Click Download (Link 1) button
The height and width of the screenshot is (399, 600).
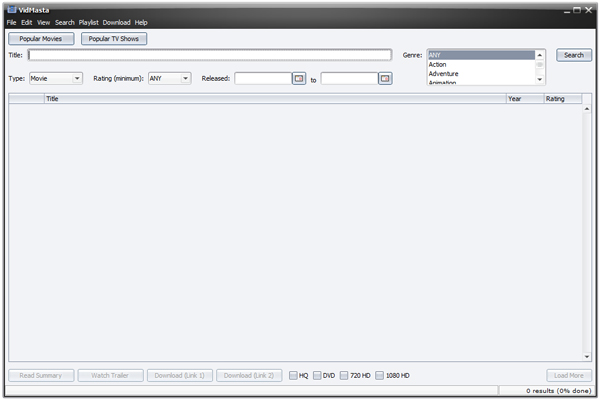click(179, 375)
